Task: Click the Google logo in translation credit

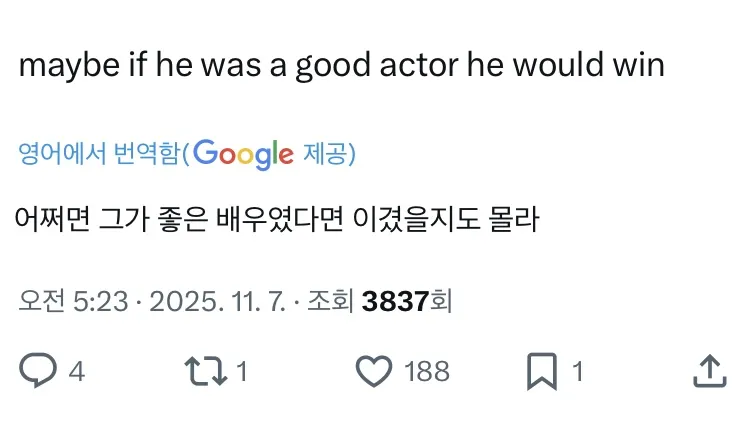Action: (x=243, y=154)
